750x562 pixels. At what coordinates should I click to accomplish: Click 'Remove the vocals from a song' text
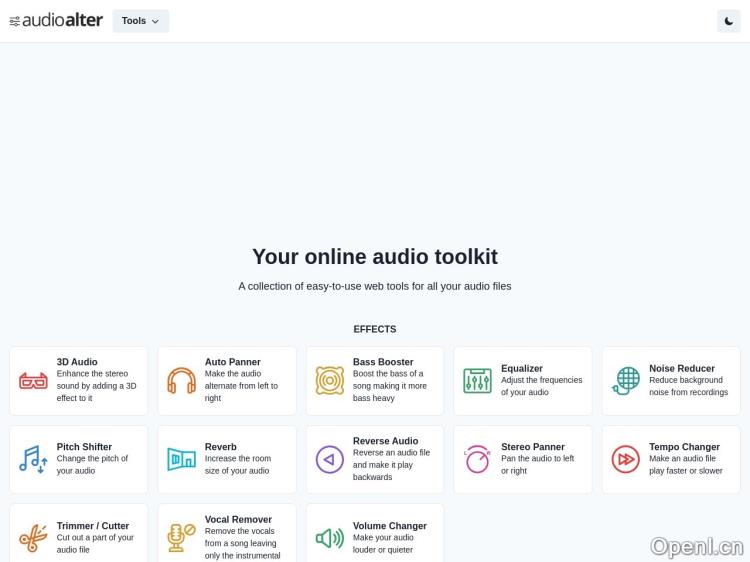tap(243, 543)
